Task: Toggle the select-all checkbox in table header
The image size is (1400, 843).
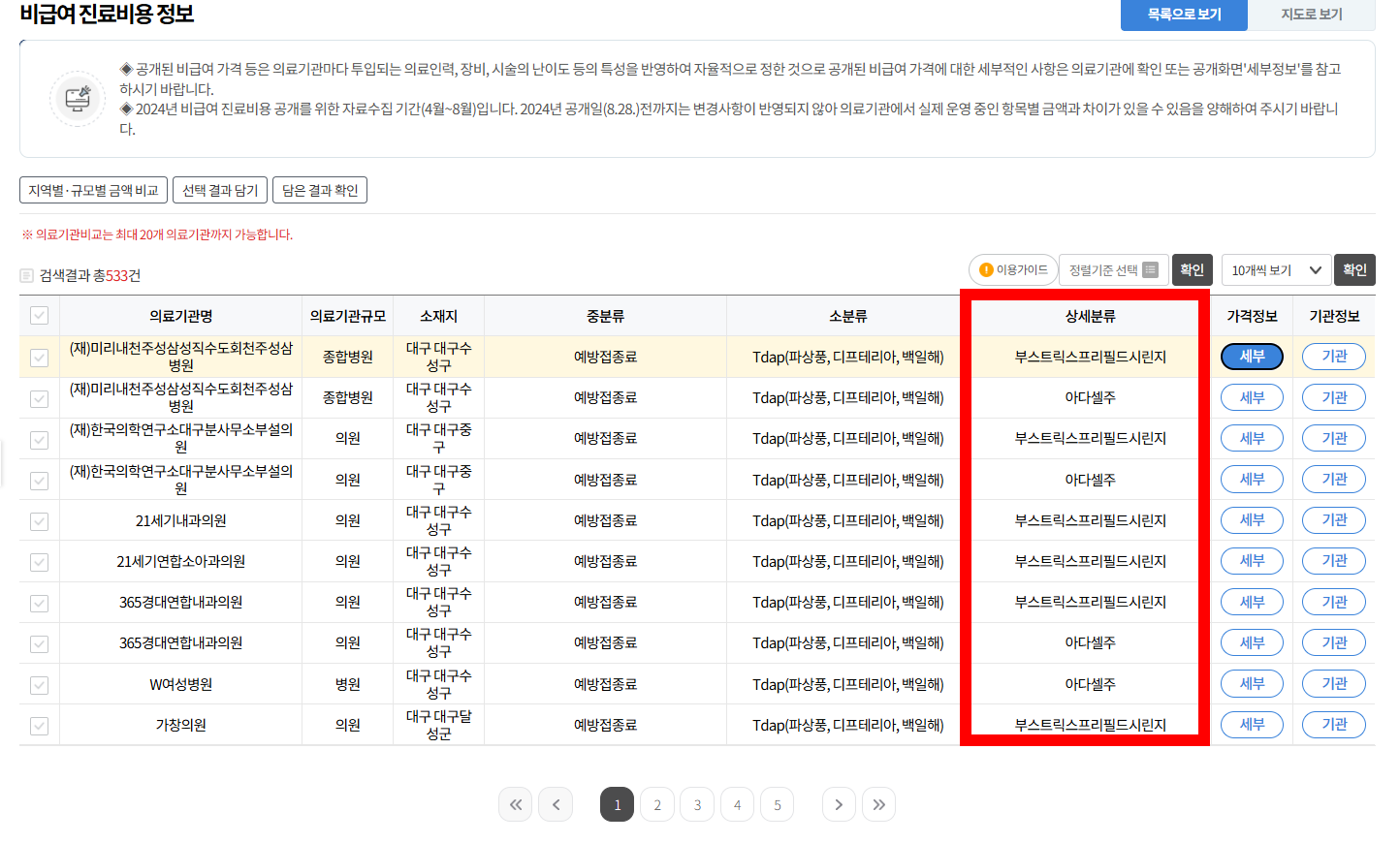Action: pos(39,315)
